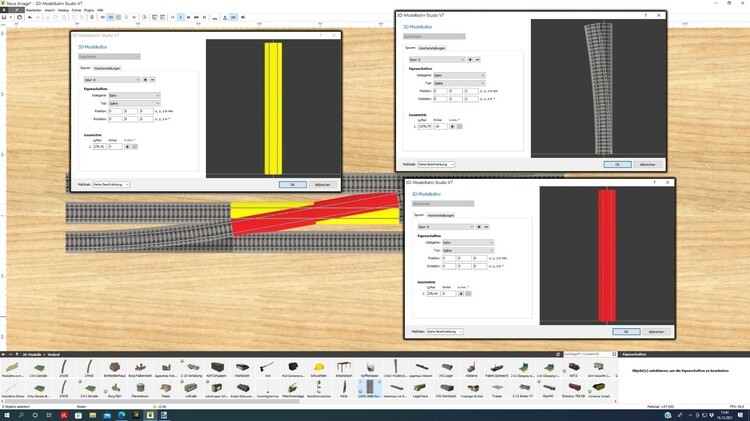Open the Mail app from the taskbar
The image size is (750, 421).
107,415
